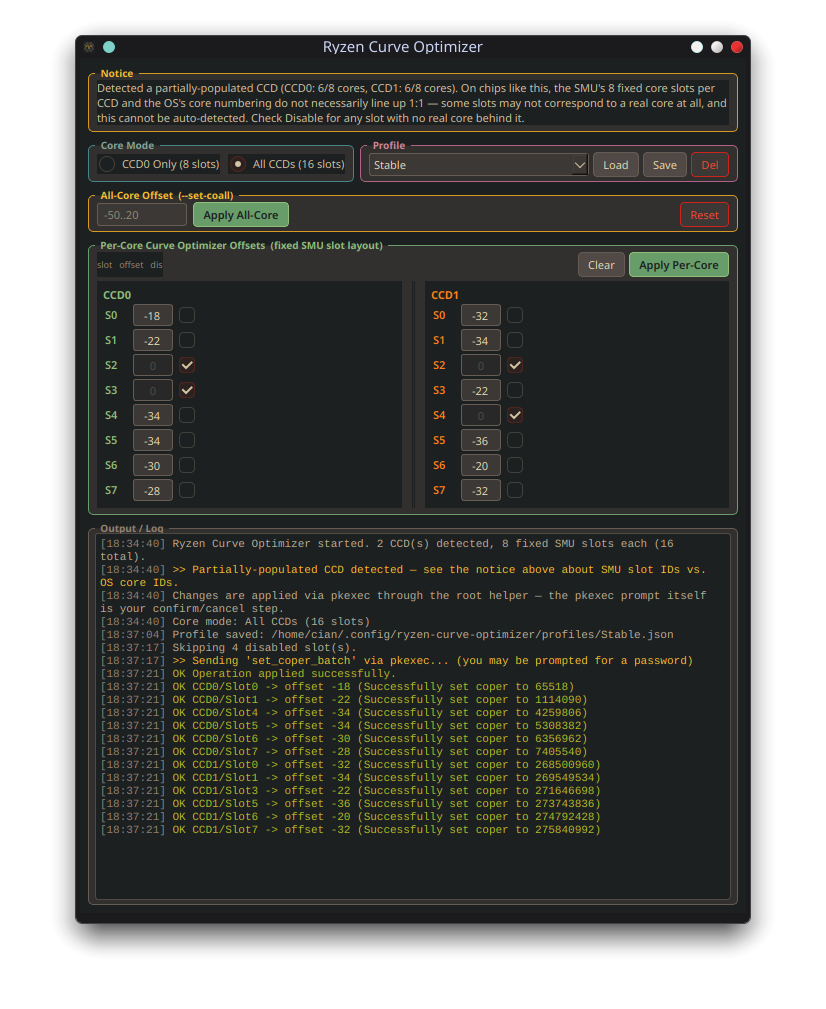This screenshot has height=1009, width=826.
Task: Minimize the Ryzen Curve Optimizer window
Action: click(x=697, y=47)
